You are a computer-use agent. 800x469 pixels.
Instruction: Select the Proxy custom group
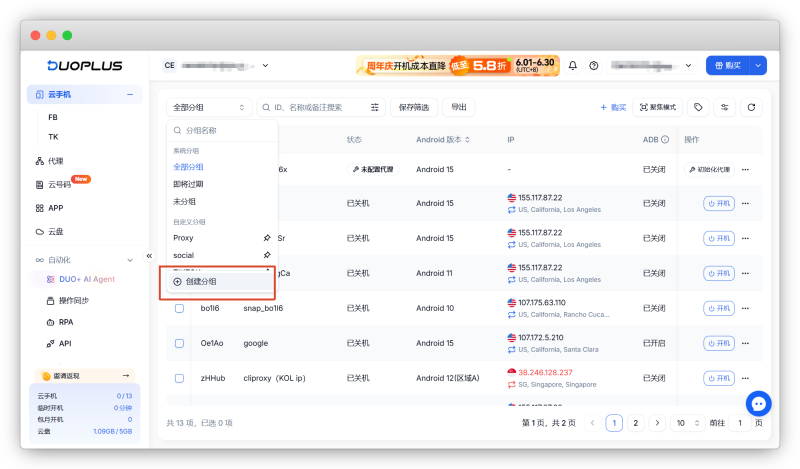coord(183,238)
